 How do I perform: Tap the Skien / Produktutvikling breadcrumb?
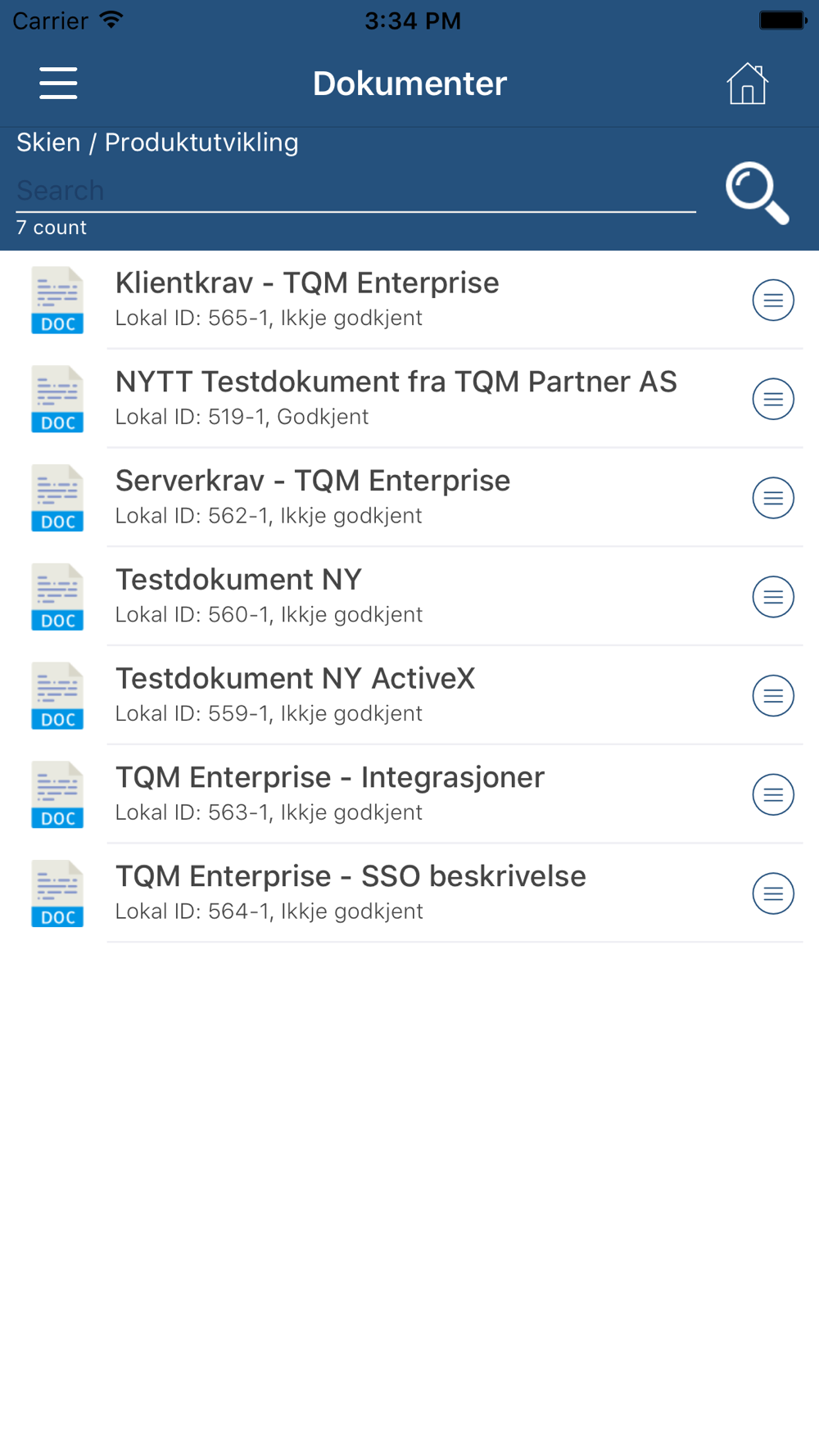157,142
